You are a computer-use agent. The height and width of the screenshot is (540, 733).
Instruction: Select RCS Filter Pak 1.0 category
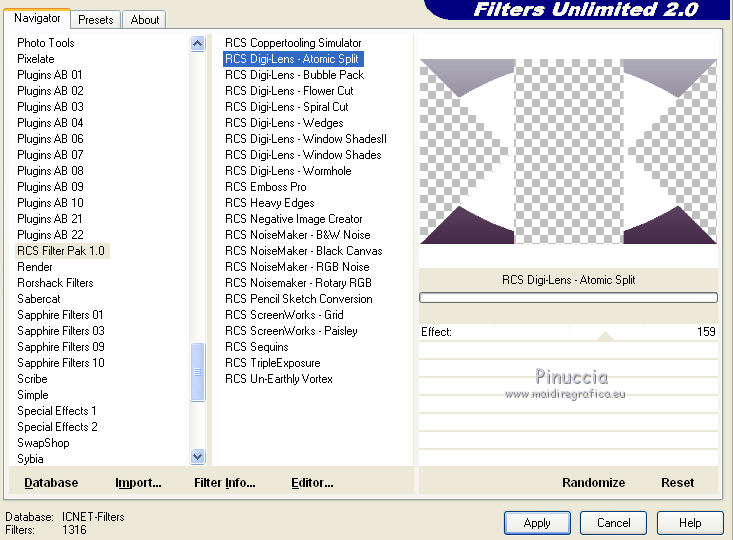(61, 251)
